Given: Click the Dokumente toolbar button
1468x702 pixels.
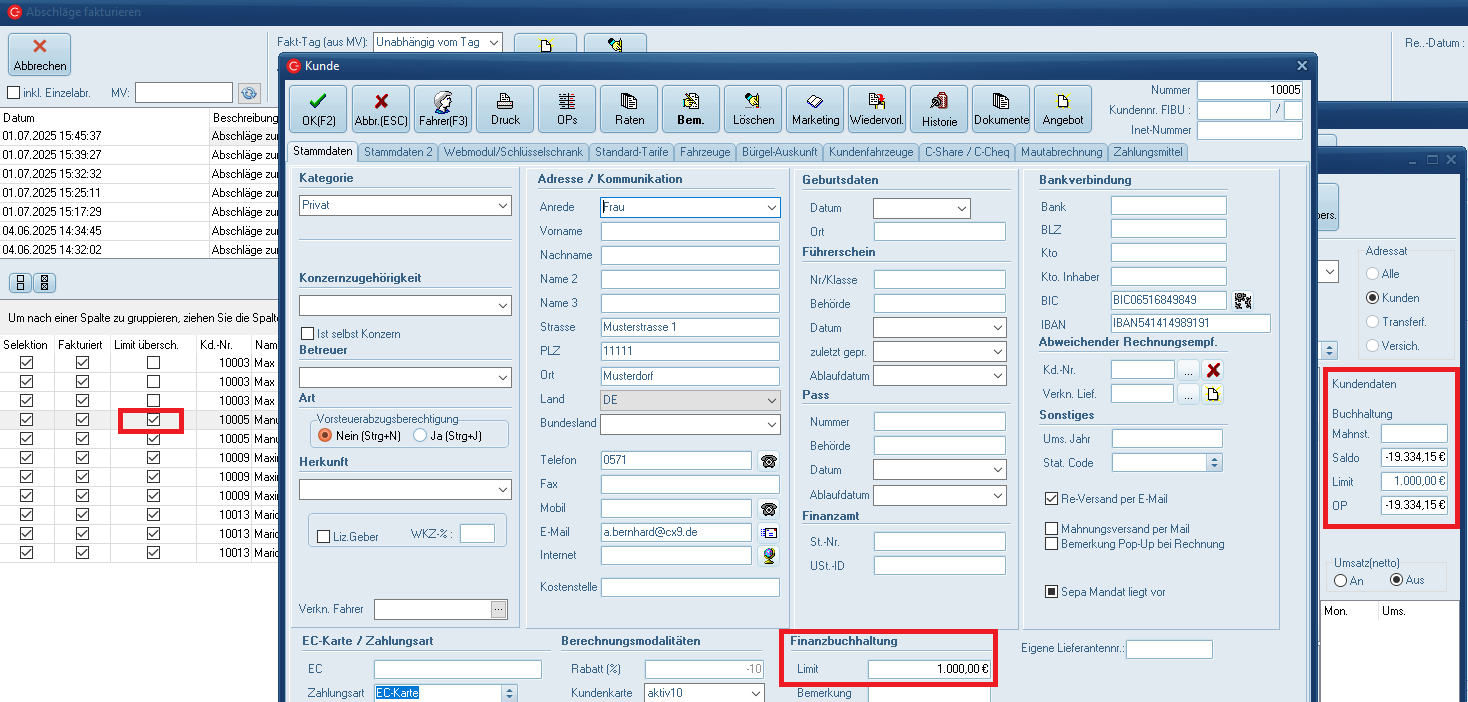Looking at the screenshot, I should (x=1001, y=109).
